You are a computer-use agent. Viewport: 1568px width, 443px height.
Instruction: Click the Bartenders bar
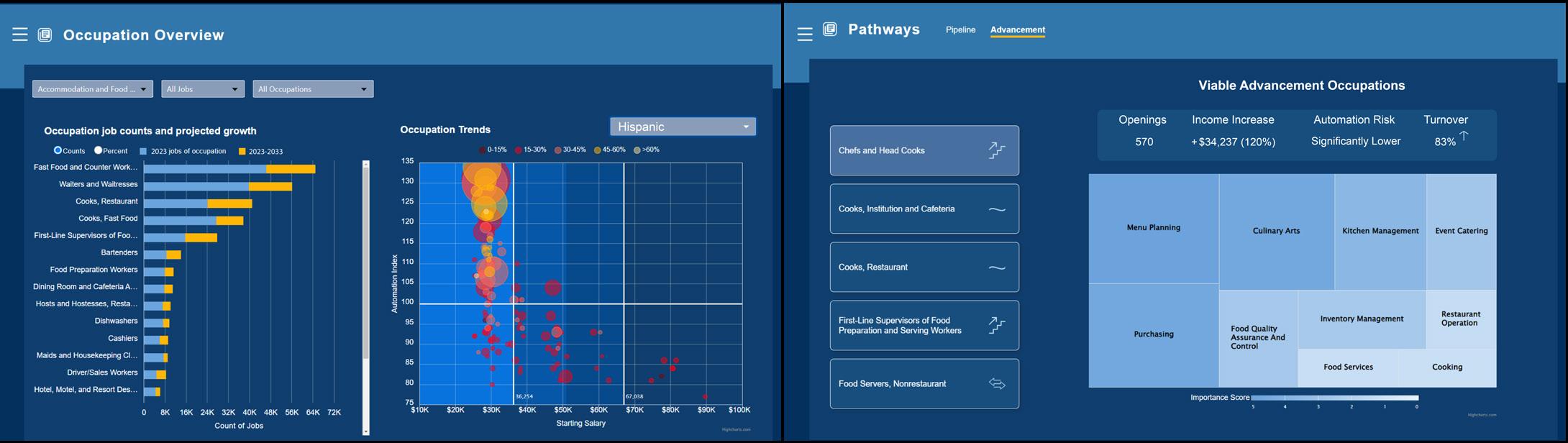[163, 255]
